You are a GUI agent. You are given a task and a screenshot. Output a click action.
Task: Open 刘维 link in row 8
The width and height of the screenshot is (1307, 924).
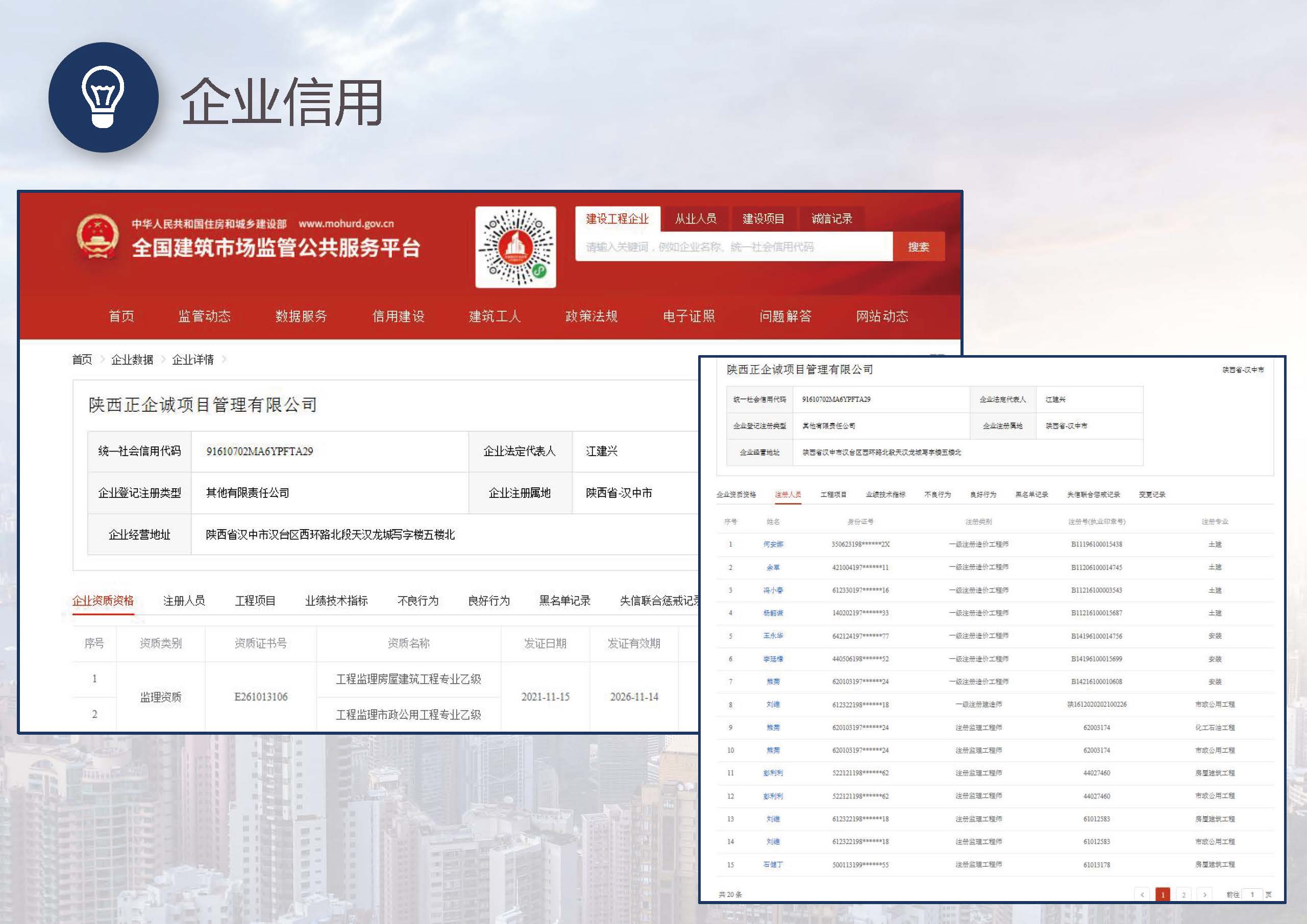click(773, 705)
